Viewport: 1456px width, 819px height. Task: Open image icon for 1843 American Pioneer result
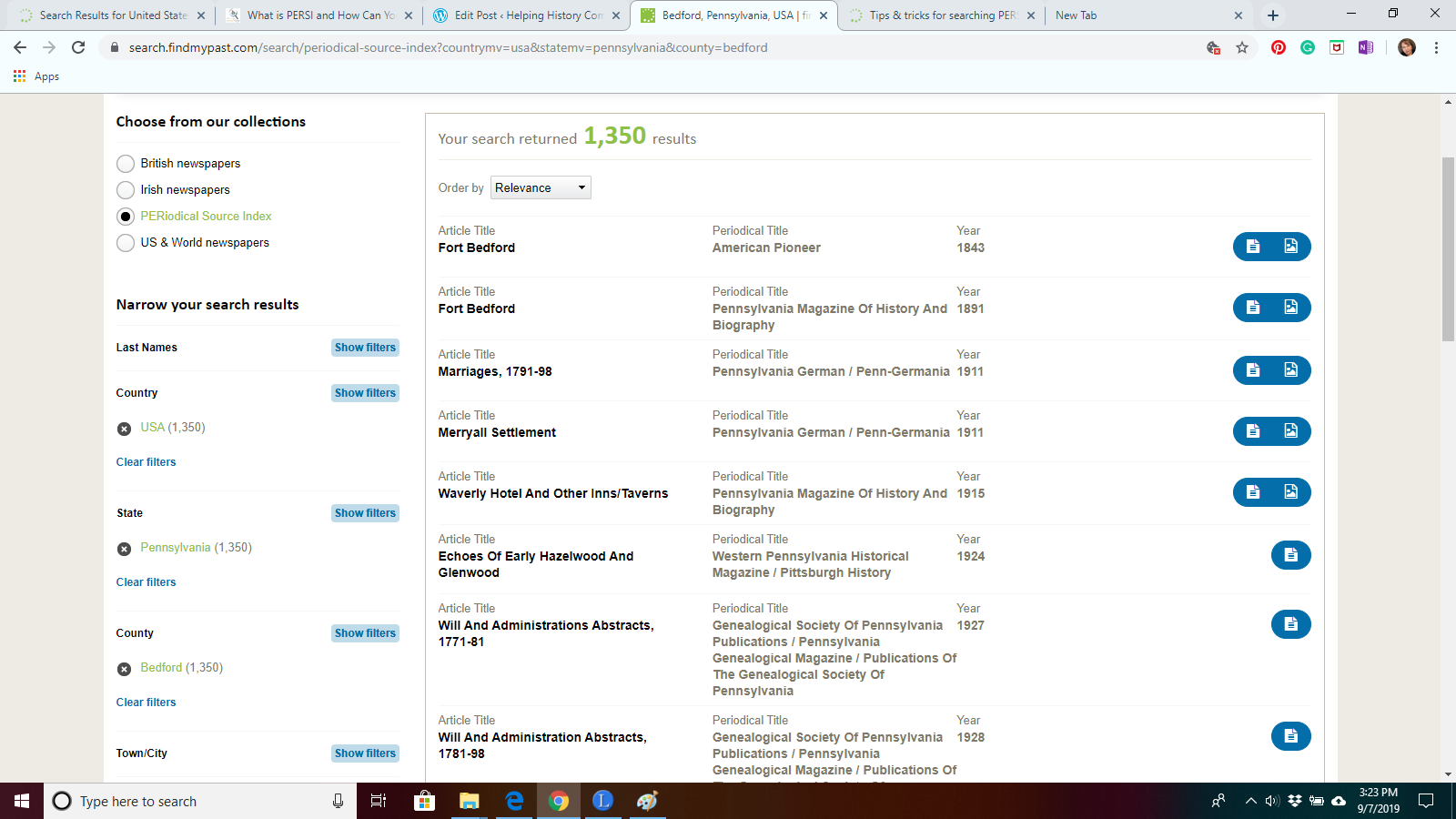[x=1290, y=247]
